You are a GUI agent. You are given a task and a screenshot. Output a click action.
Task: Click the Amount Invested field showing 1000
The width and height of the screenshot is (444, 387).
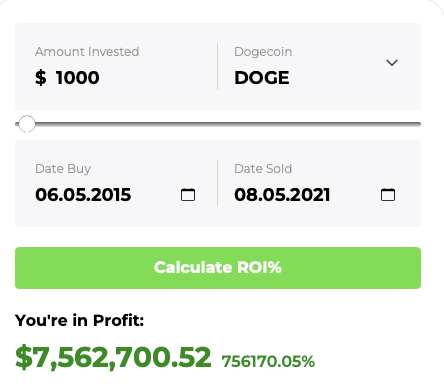tap(77, 78)
